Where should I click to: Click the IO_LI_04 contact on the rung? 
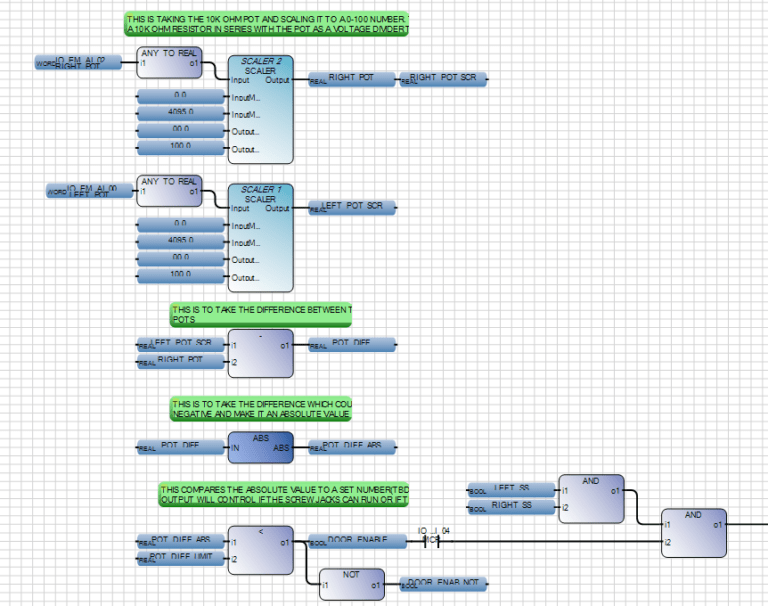coord(432,541)
